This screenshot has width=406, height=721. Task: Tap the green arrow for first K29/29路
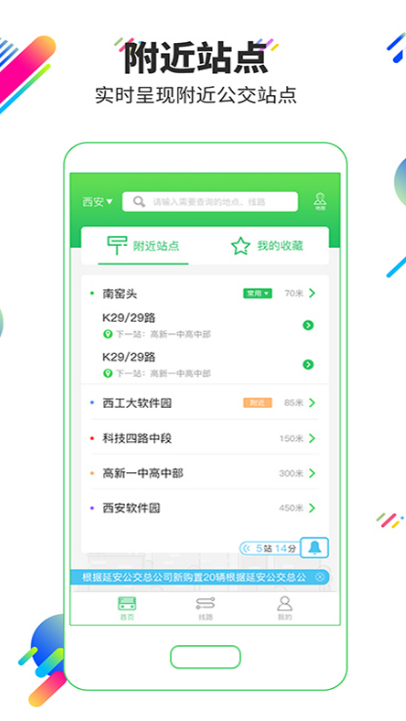click(x=308, y=326)
